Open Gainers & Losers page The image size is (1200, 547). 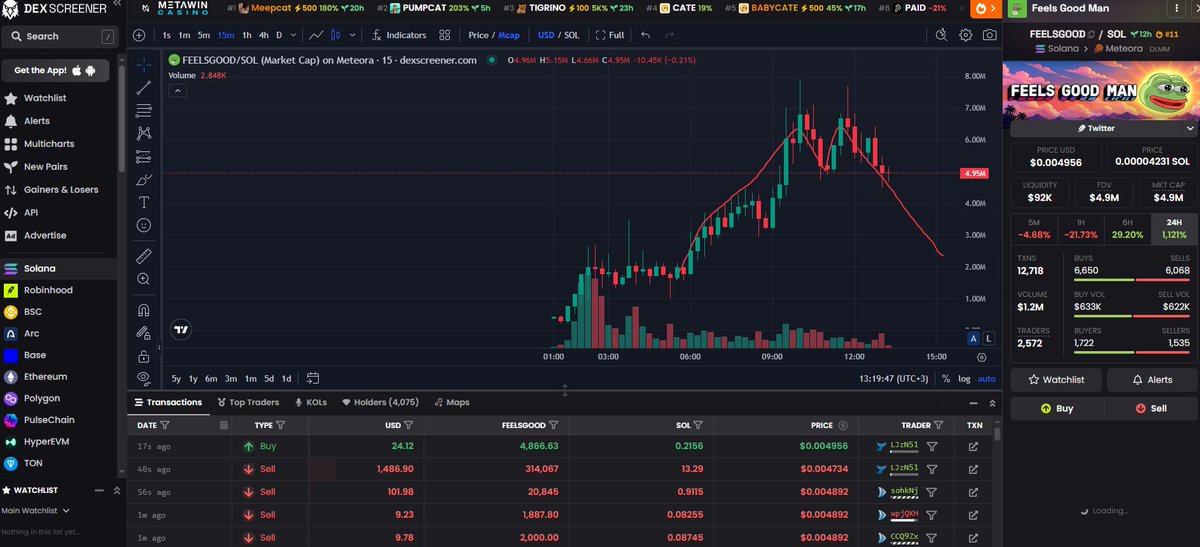coord(61,189)
